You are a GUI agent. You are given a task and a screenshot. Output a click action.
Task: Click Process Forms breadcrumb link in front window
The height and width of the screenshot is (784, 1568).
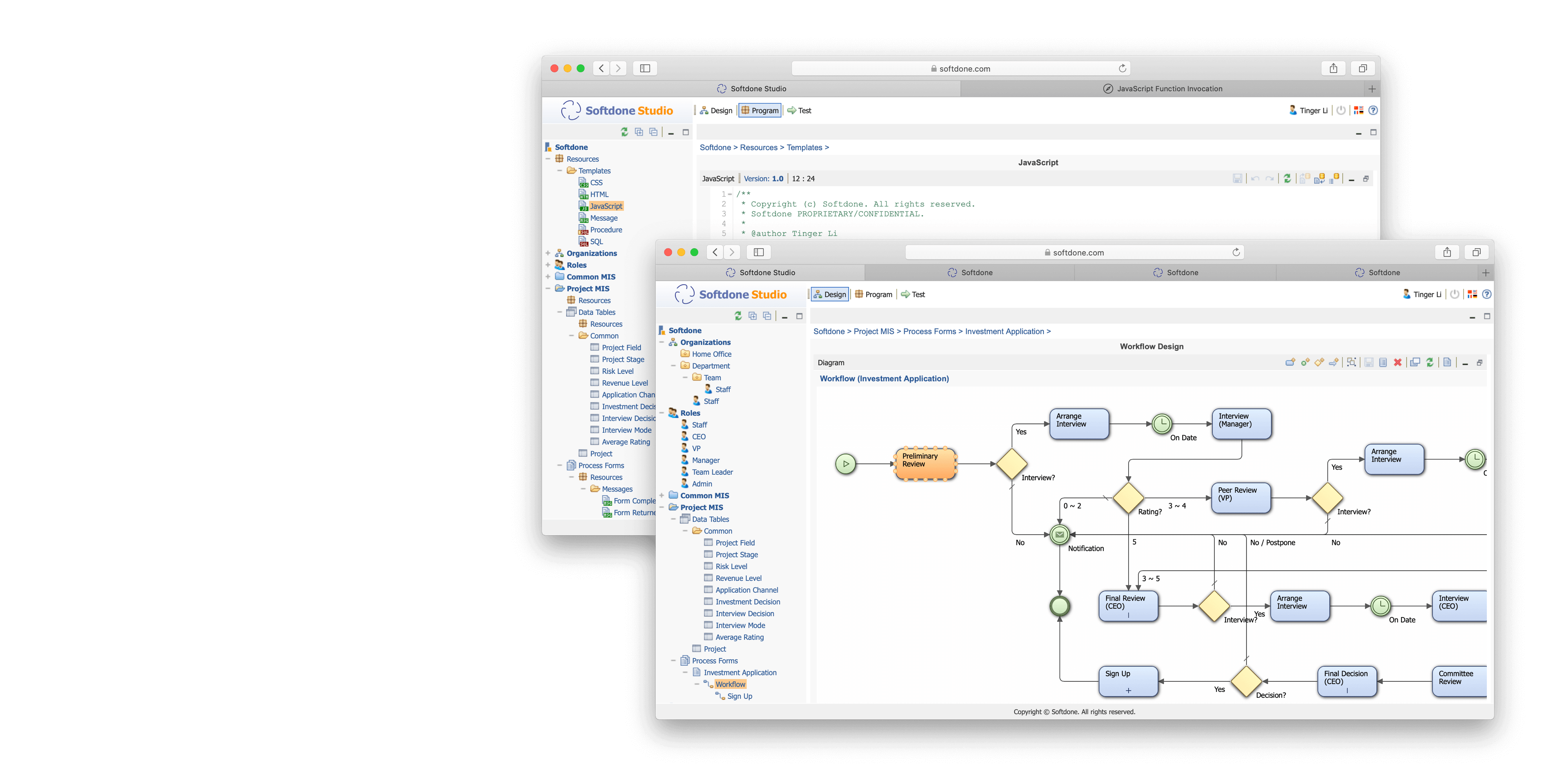click(929, 332)
